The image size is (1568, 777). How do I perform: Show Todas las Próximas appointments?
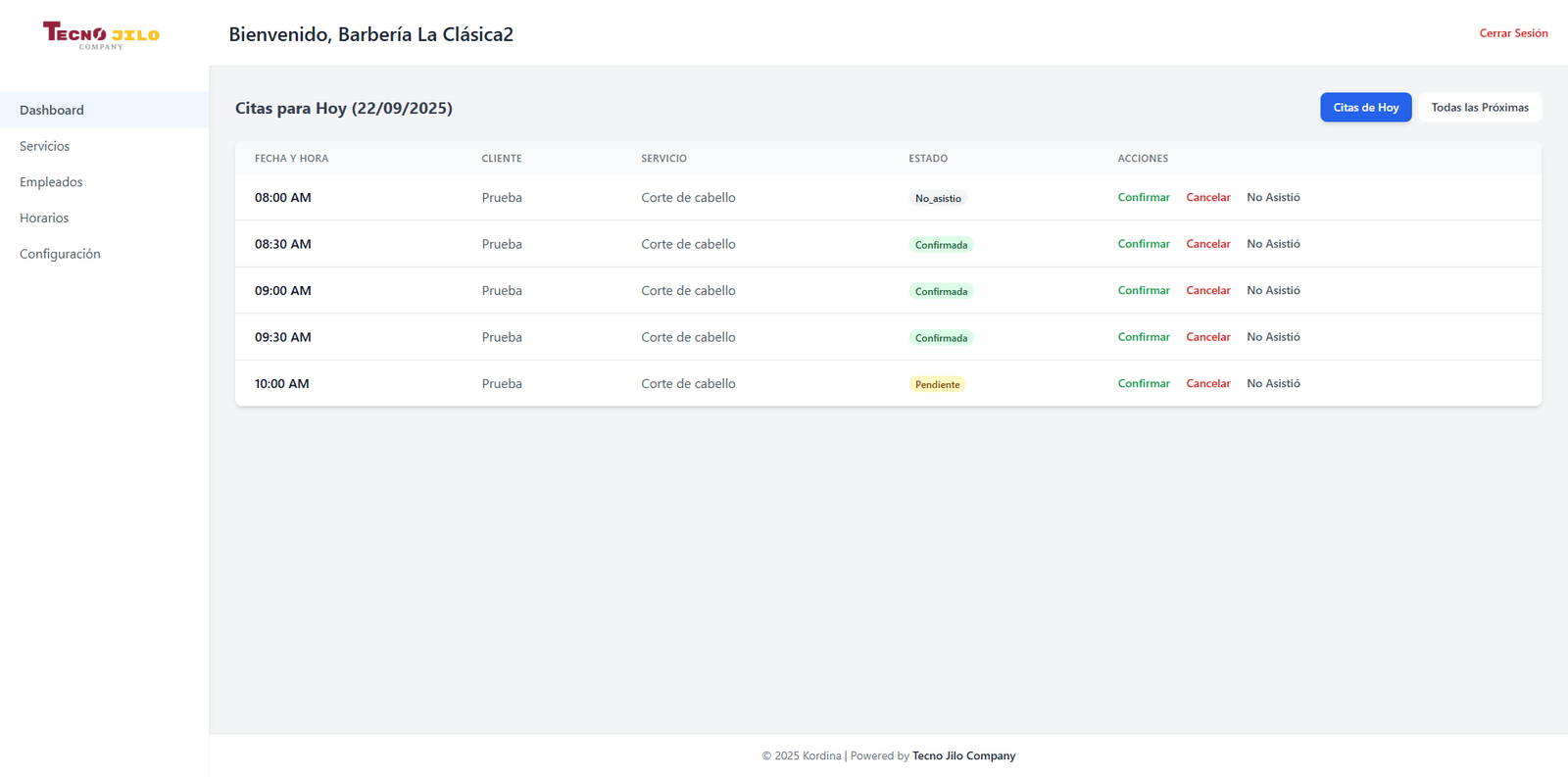coord(1479,108)
